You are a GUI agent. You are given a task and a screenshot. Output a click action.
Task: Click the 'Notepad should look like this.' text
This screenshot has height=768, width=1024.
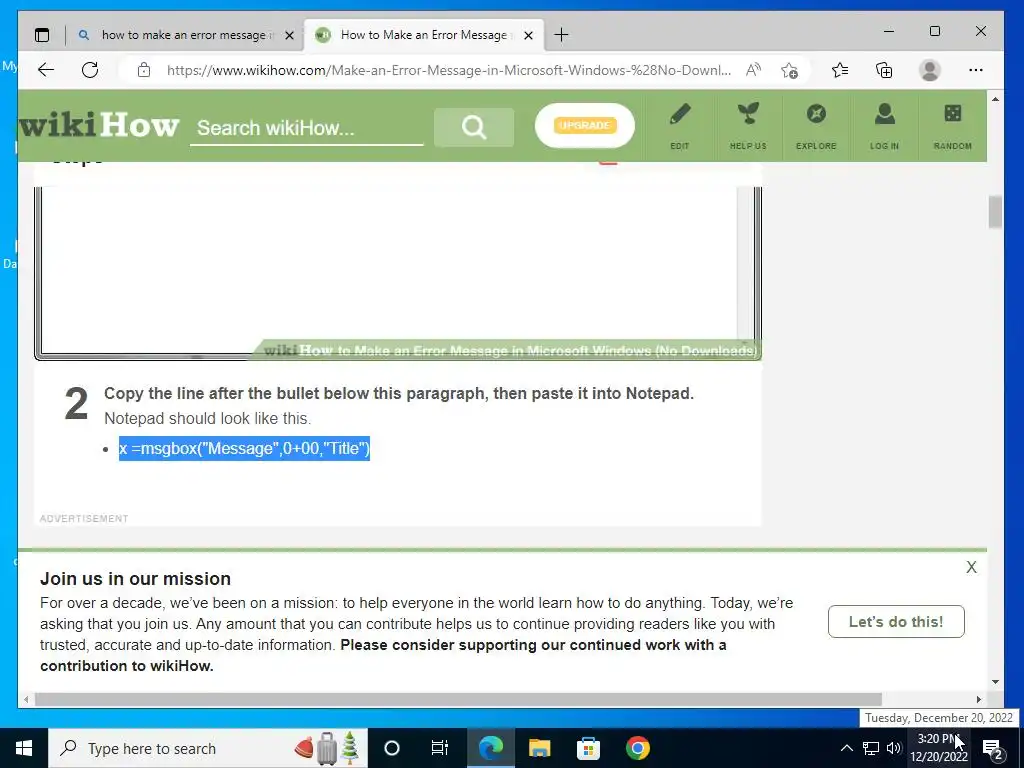click(x=207, y=418)
